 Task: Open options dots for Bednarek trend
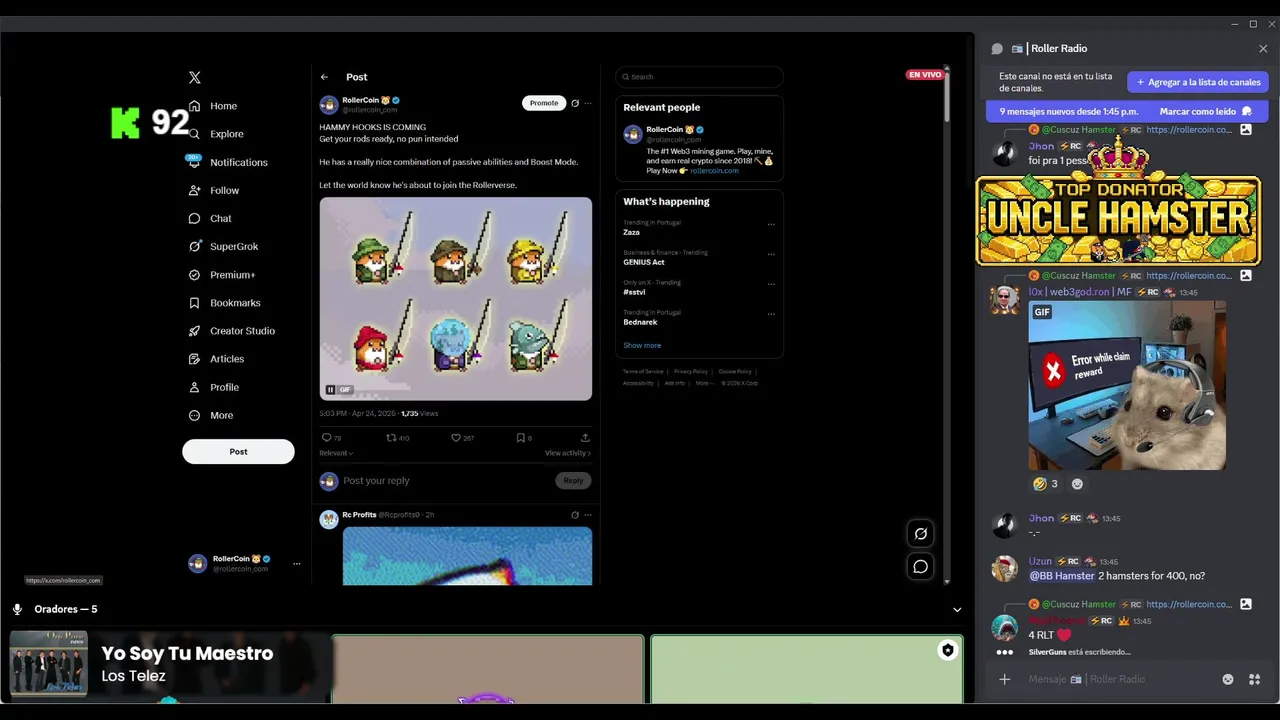[771, 315]
